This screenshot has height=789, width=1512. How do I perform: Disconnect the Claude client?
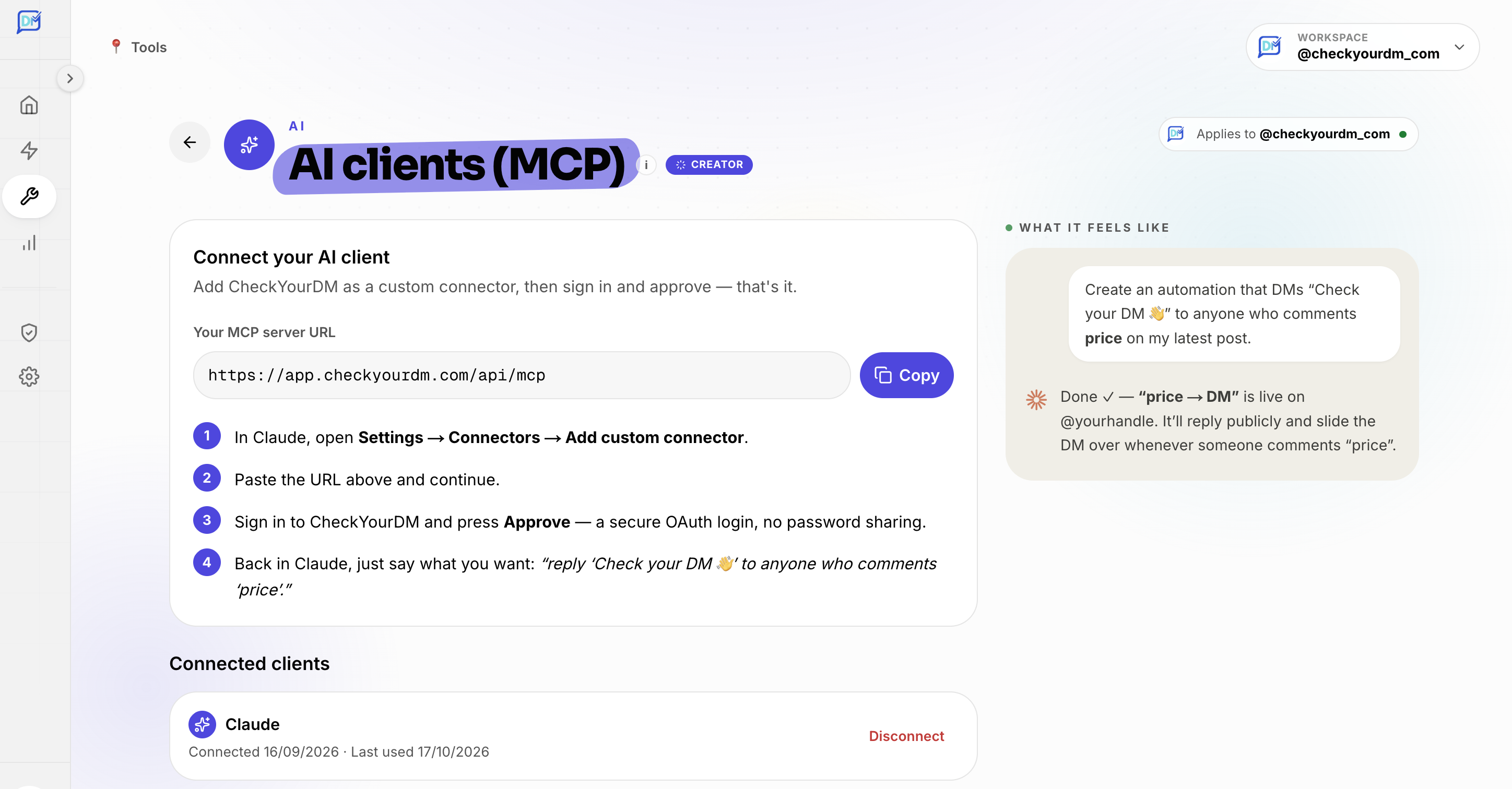pyautogui.click(x=906, y=736)
